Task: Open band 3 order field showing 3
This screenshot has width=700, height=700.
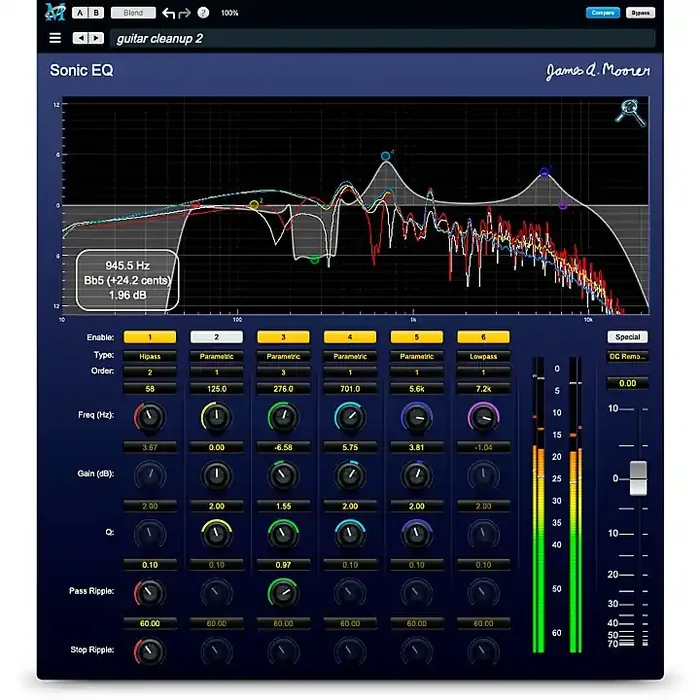Action: 283,372
